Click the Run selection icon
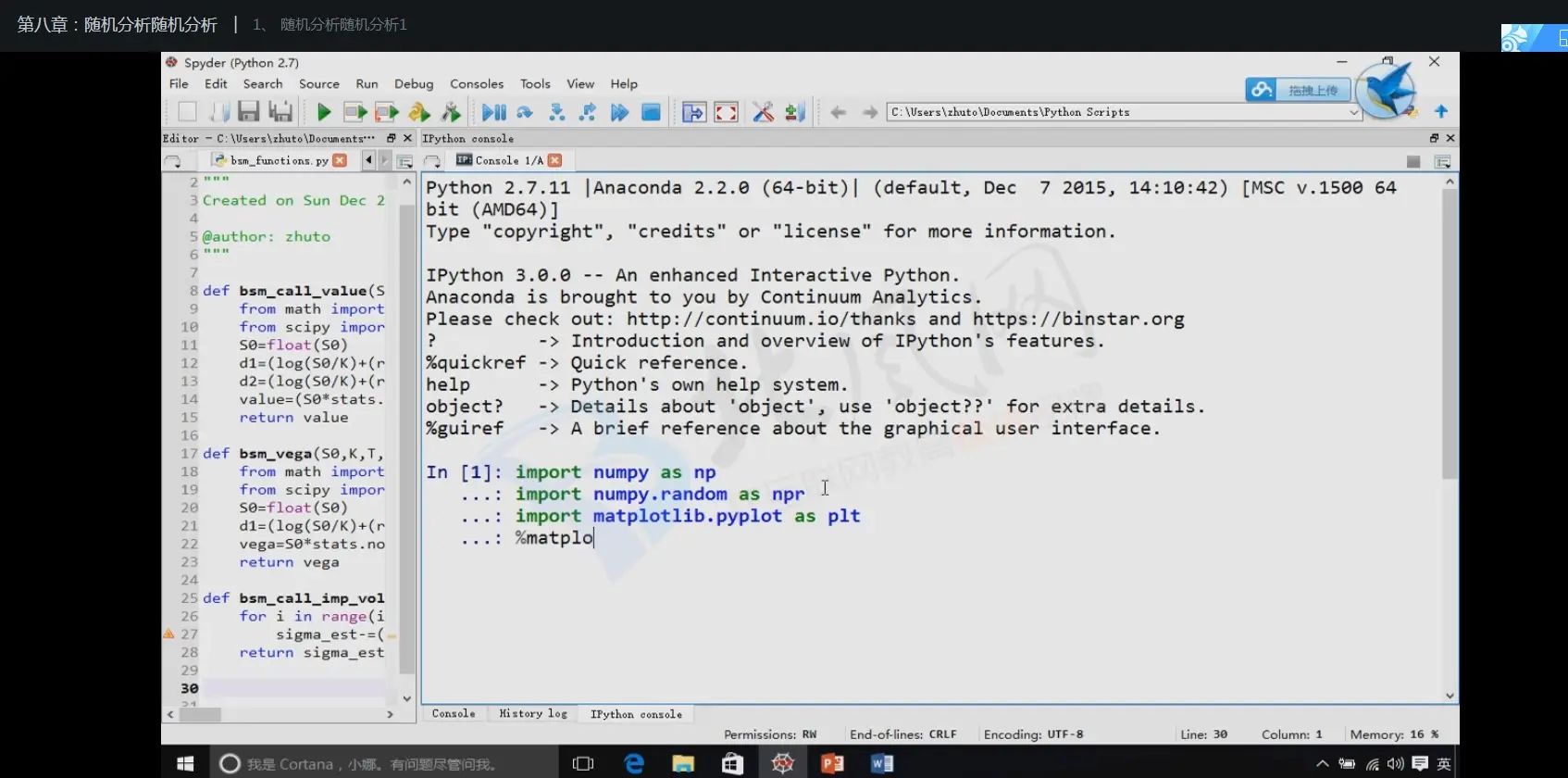This screenshot has width=1568, height=778. [419, 112]
